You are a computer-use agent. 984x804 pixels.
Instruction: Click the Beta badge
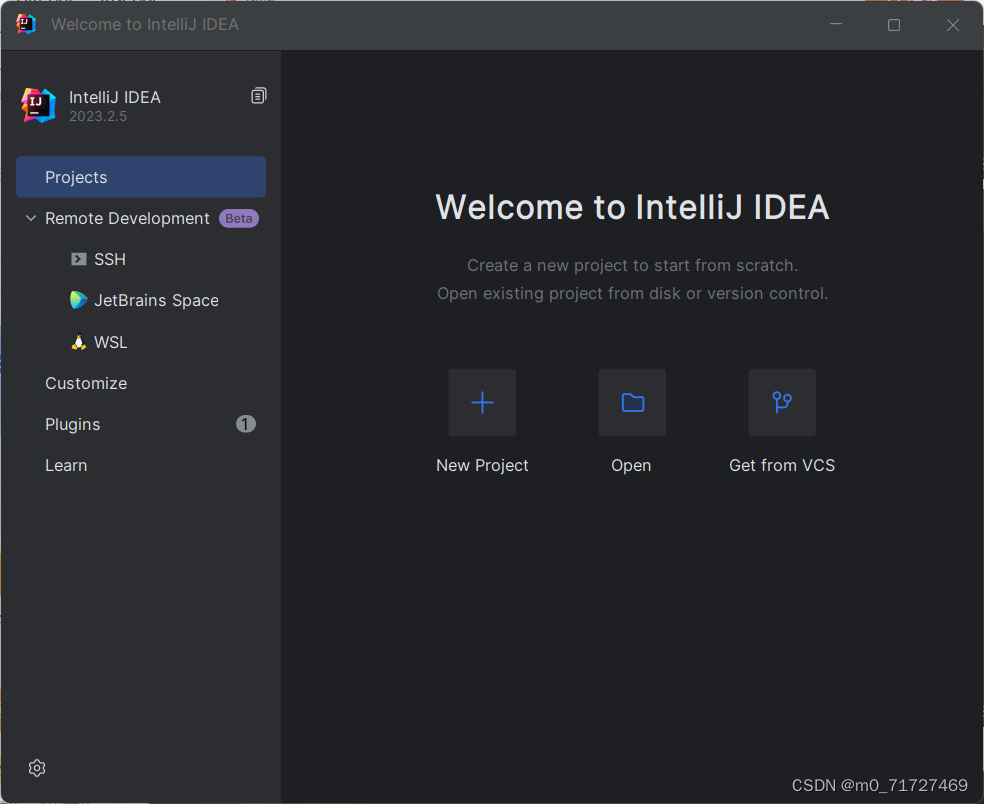click(238, 218)
